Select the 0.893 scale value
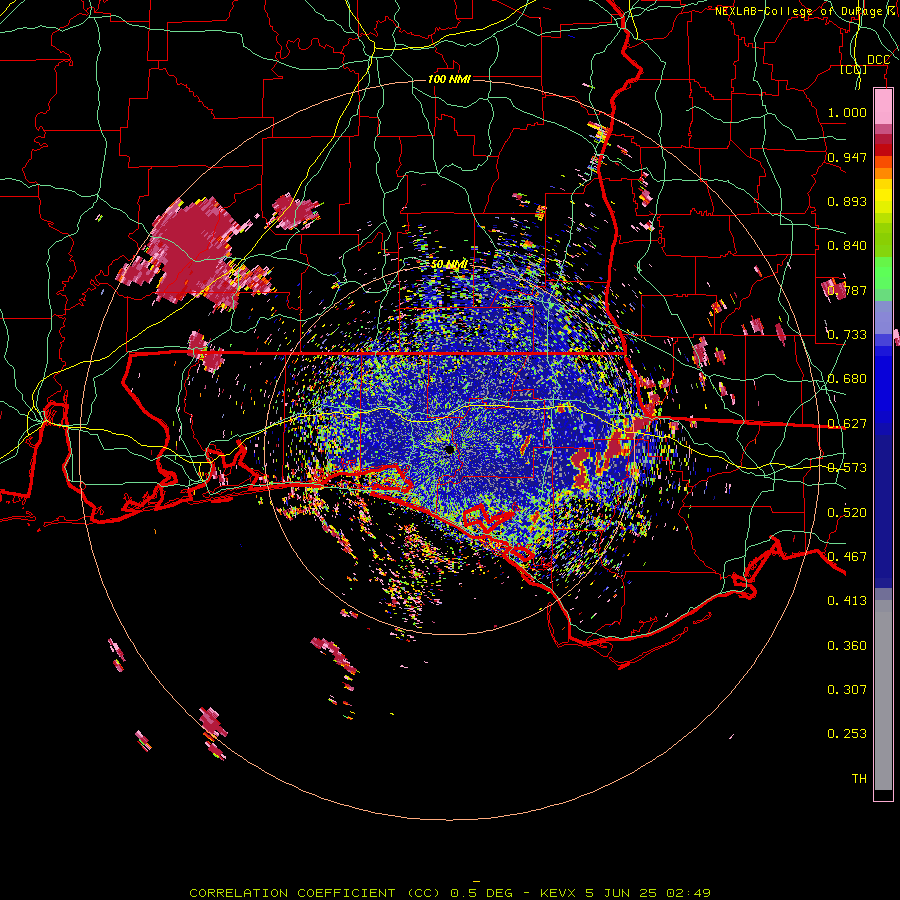The image size is (900, 900). pyautogui.click(x=847, y=201)
